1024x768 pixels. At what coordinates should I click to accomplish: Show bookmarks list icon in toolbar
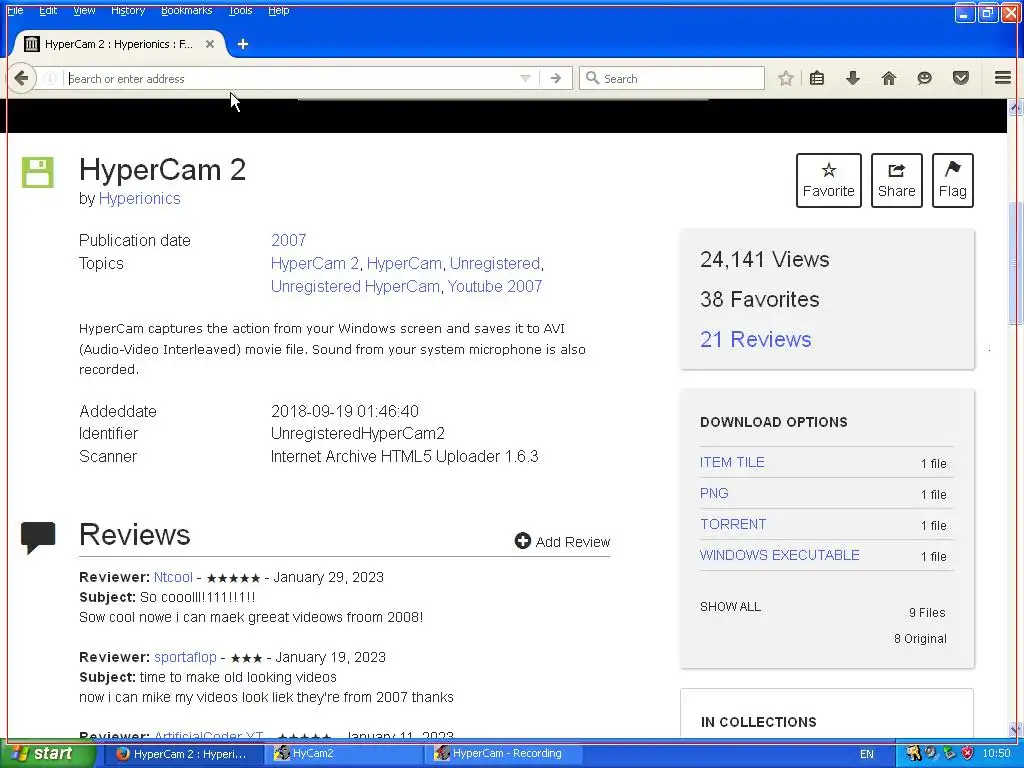tap(817, 78)
